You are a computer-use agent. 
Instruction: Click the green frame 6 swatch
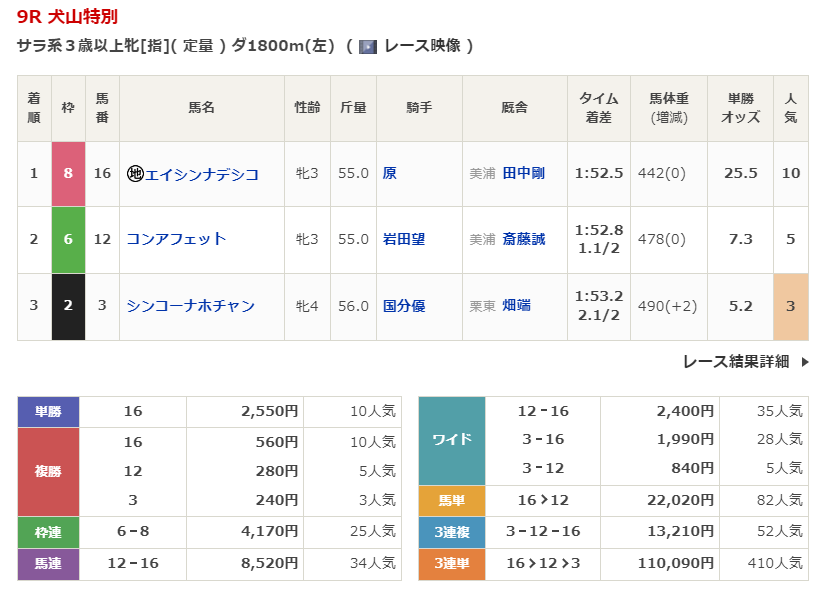[68, 239]
